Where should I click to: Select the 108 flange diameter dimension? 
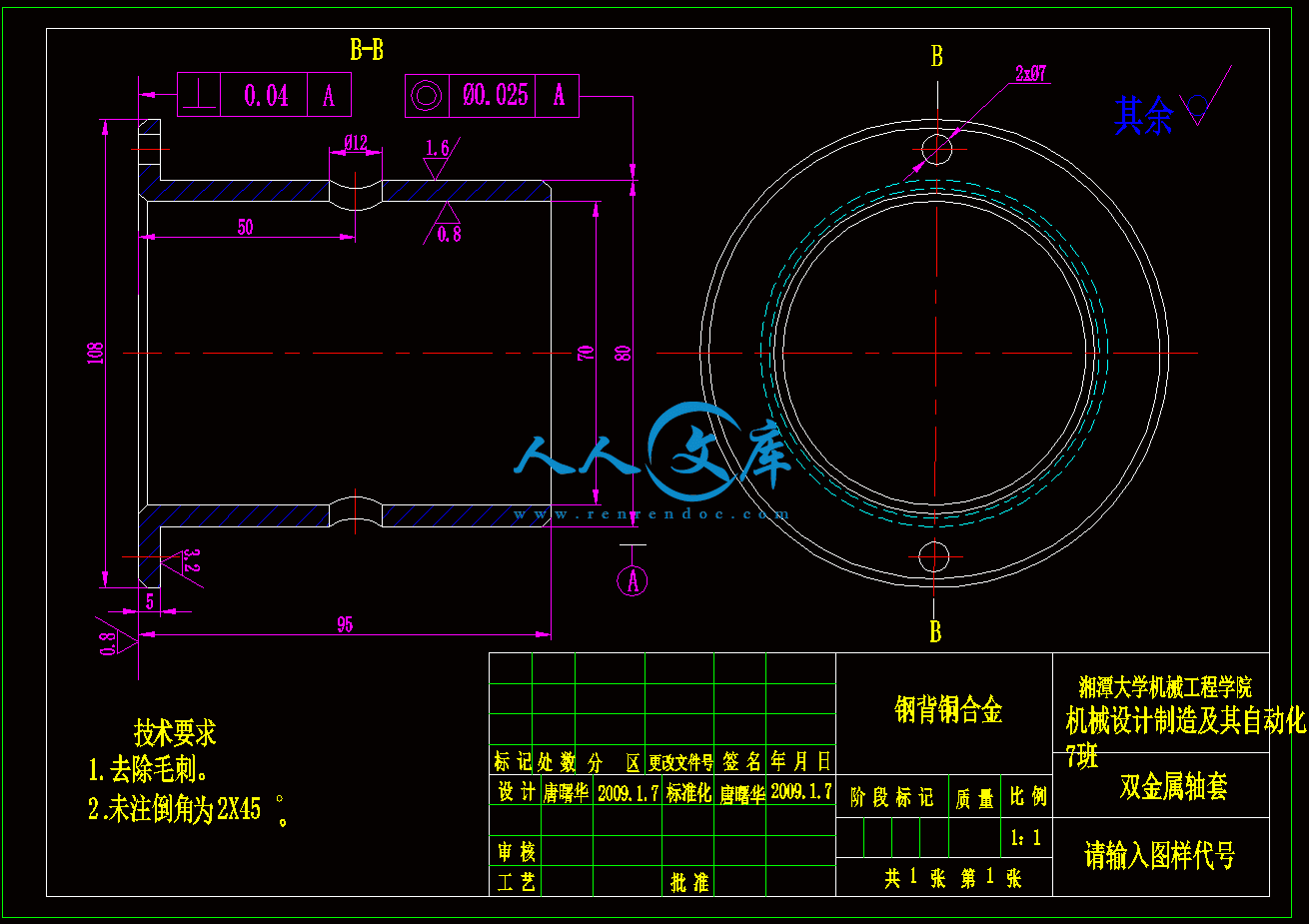click(x=96, y=353)
